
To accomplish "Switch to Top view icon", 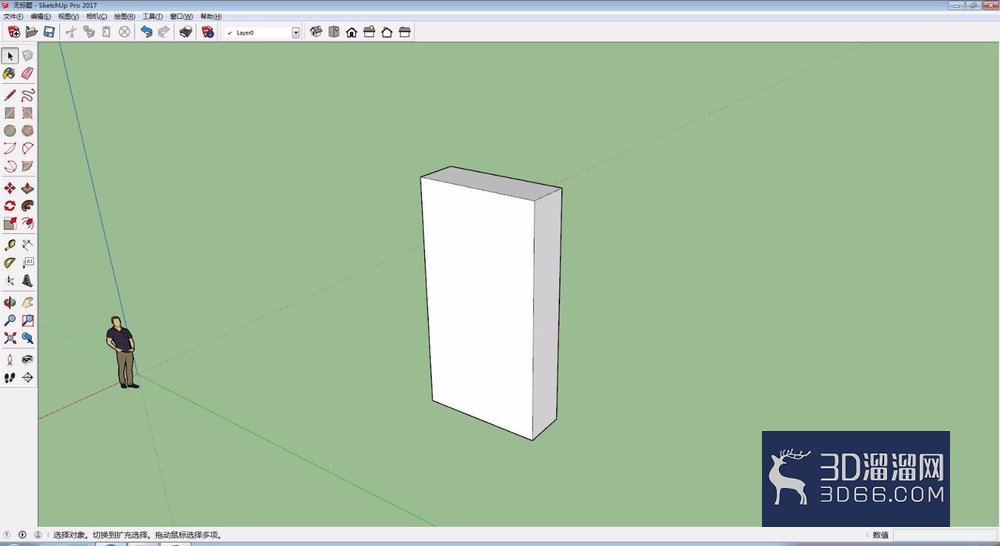I will (x=334, y=32).
